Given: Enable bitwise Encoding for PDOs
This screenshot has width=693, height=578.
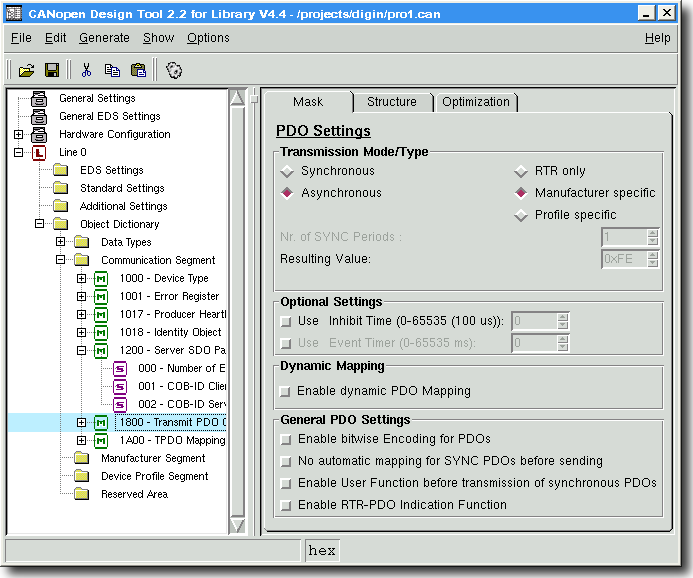Looking at the screenshot, I should (x=286, y=439).
